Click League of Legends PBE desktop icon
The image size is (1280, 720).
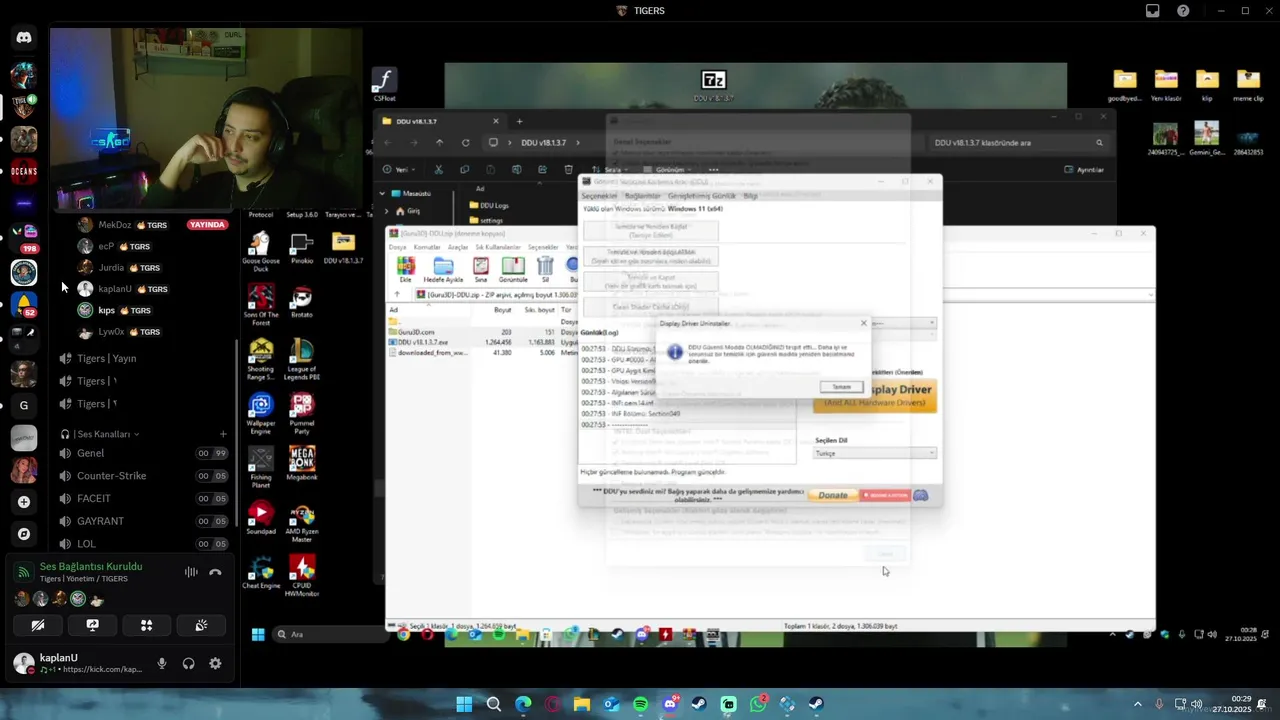(302, 360)
